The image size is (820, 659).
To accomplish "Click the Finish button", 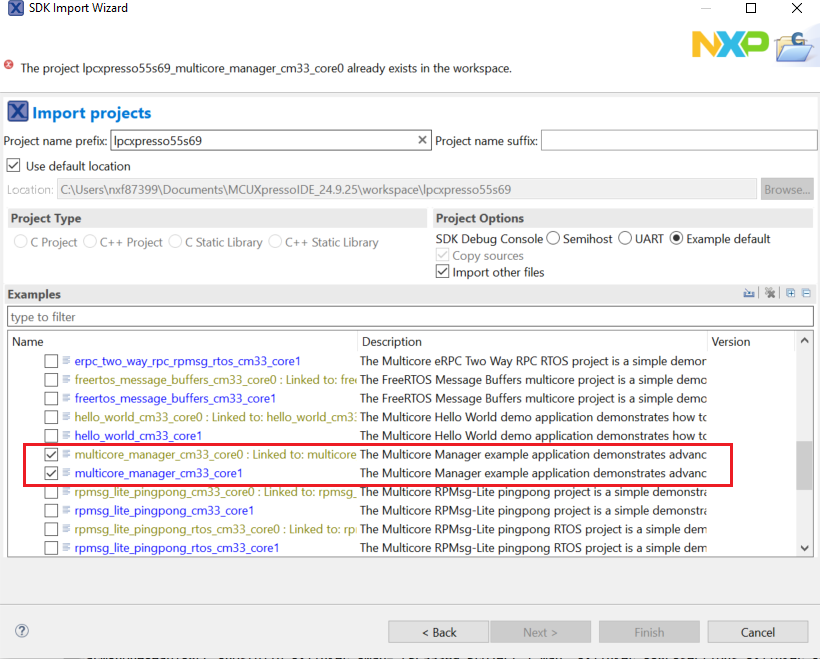I will (x=649, y=632).
